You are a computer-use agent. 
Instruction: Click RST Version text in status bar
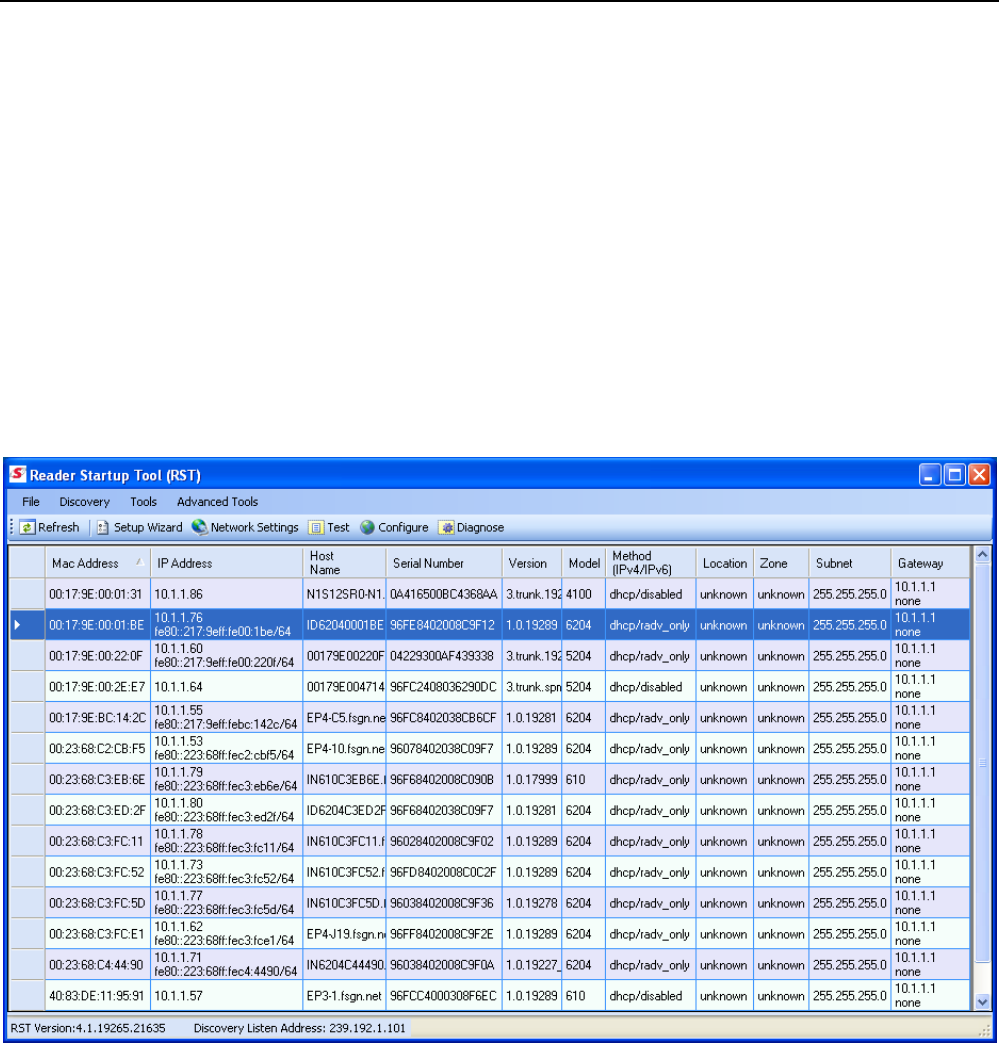coord(88,1028)
